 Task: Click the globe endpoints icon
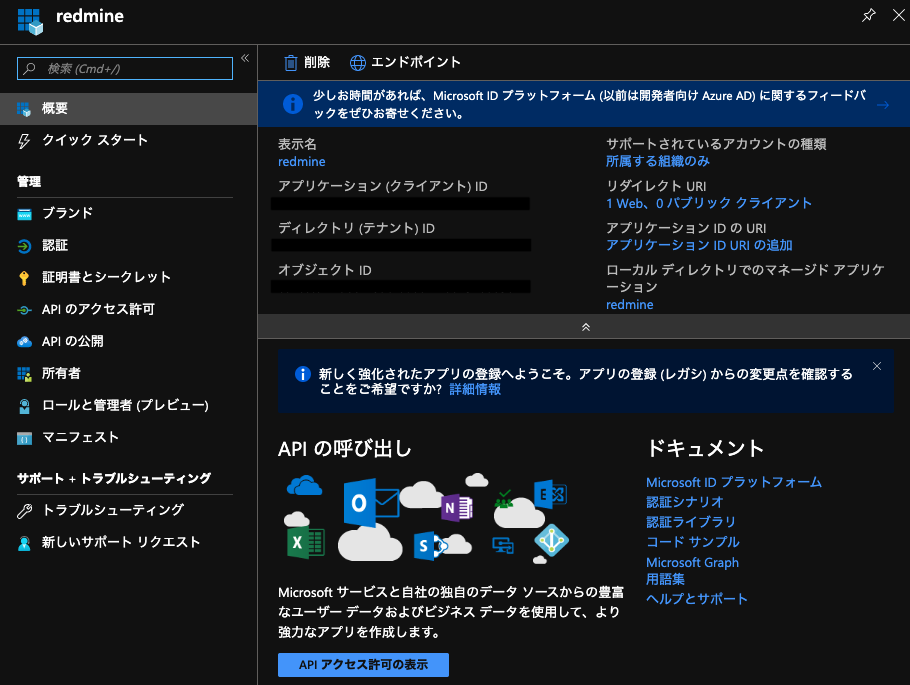point(358,63)
